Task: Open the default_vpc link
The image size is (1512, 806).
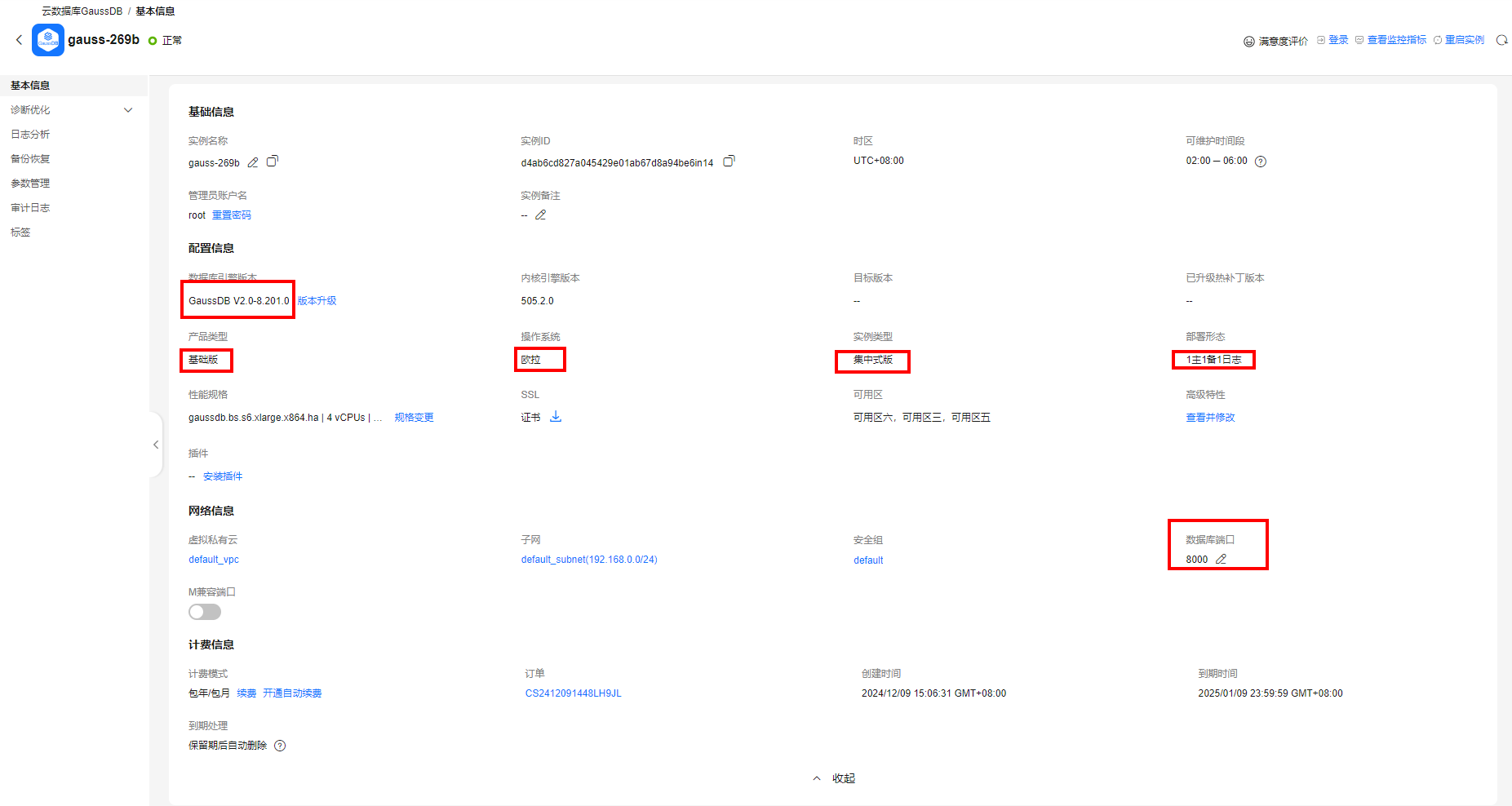Action: tap(214, 560)
